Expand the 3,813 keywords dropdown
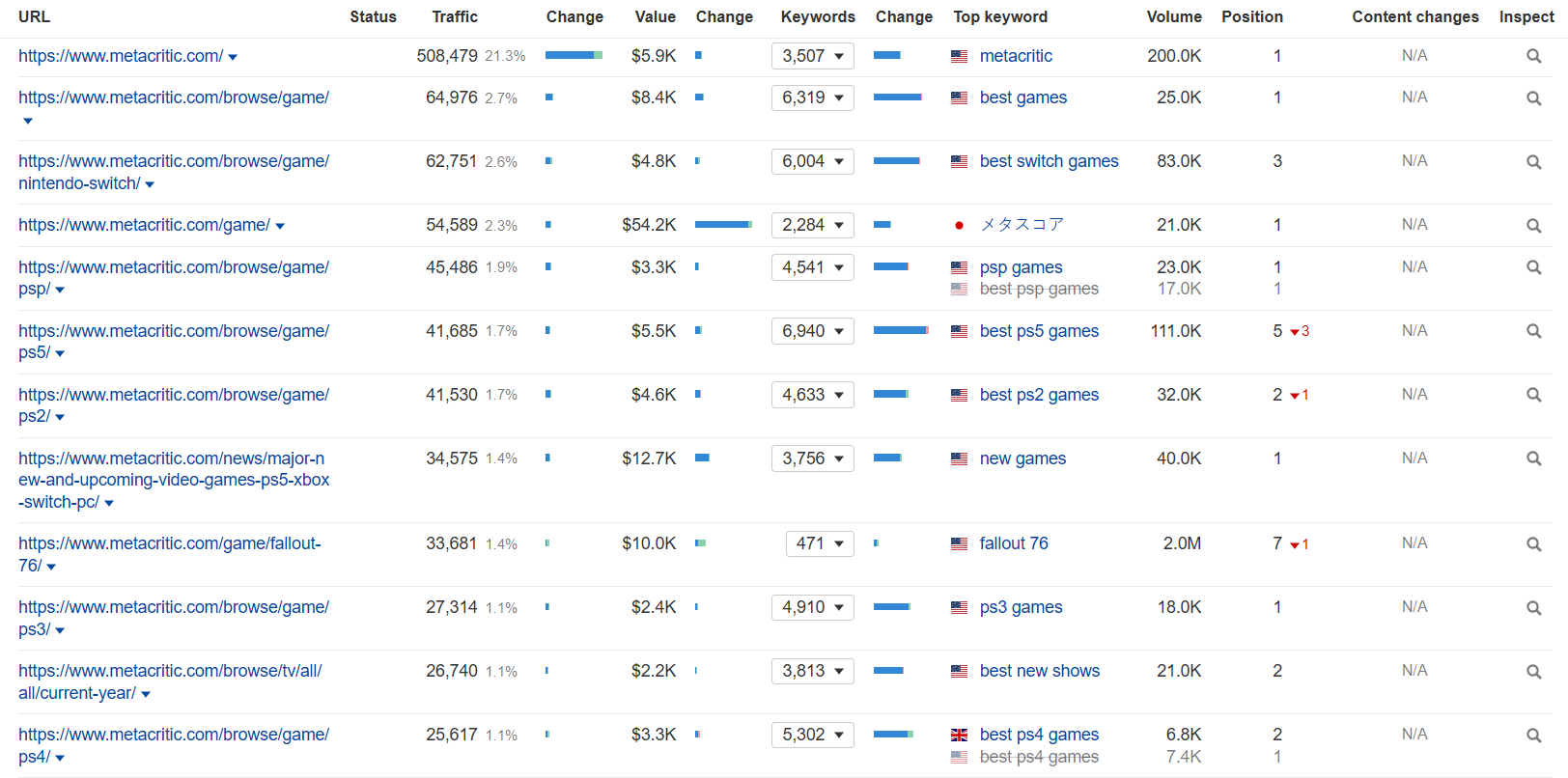The width and height of the screenshot is (1568, 778). click(x=813, y=671)
